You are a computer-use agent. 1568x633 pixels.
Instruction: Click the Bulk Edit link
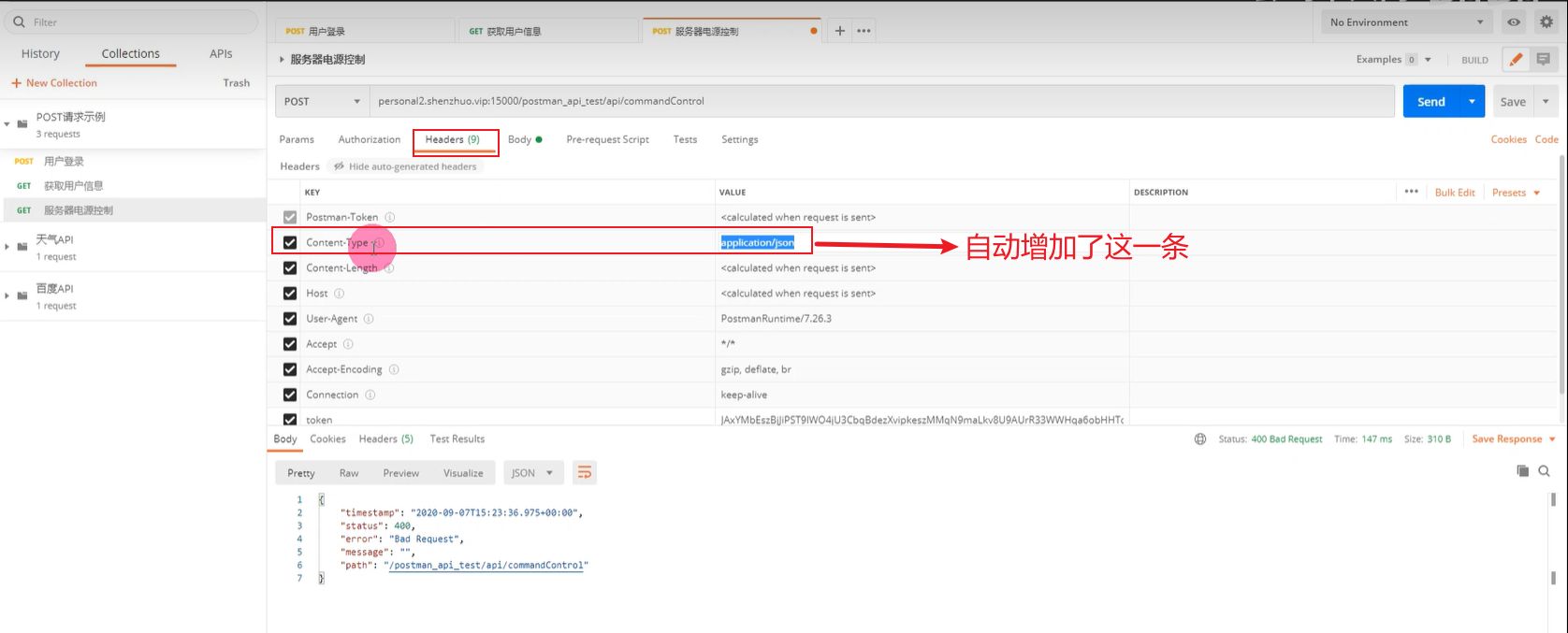pyautogui.click(x=1454, y=193)
